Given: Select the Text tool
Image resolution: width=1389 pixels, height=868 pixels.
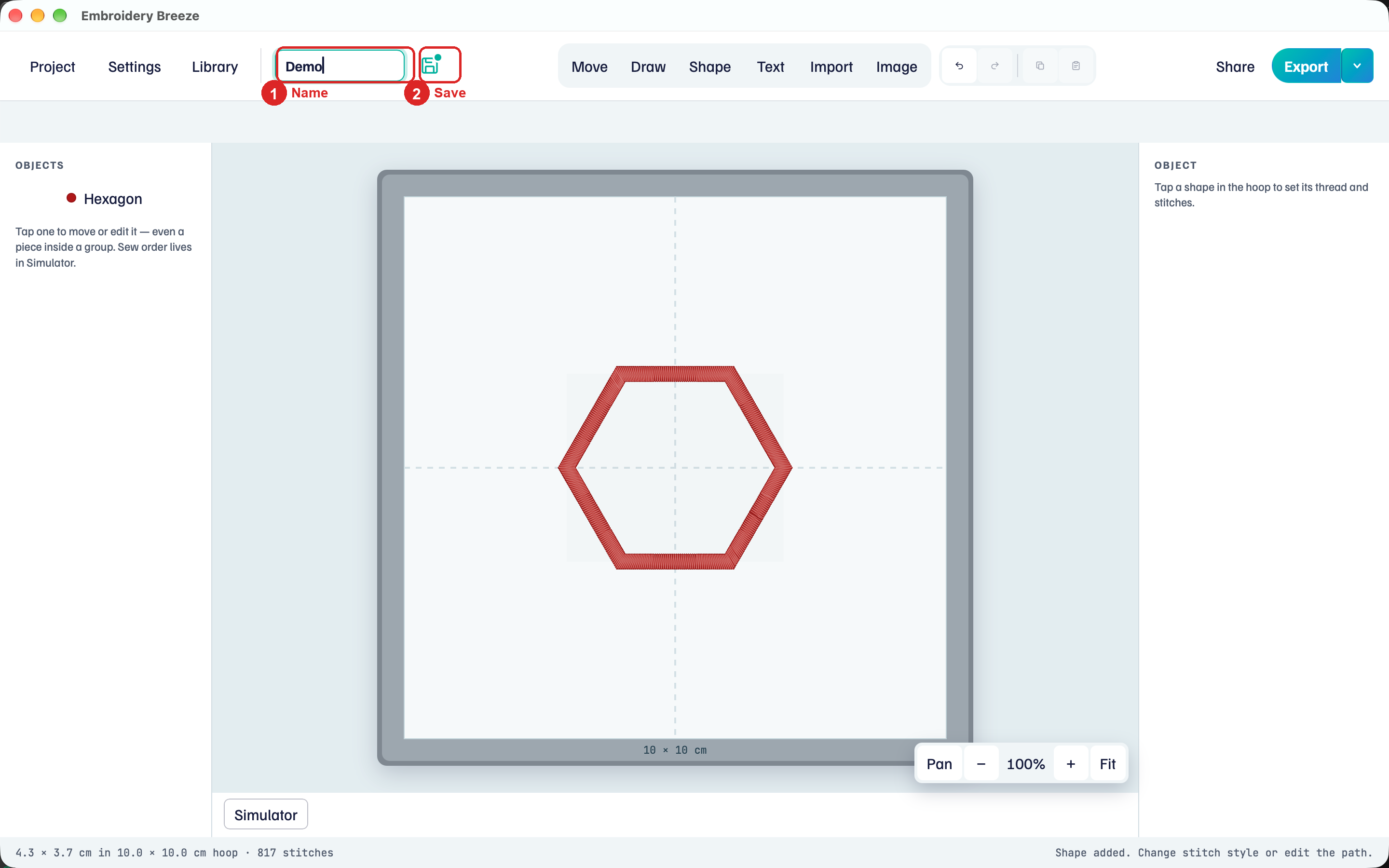Looking at the screenshot, I should [x=770, y=67].
